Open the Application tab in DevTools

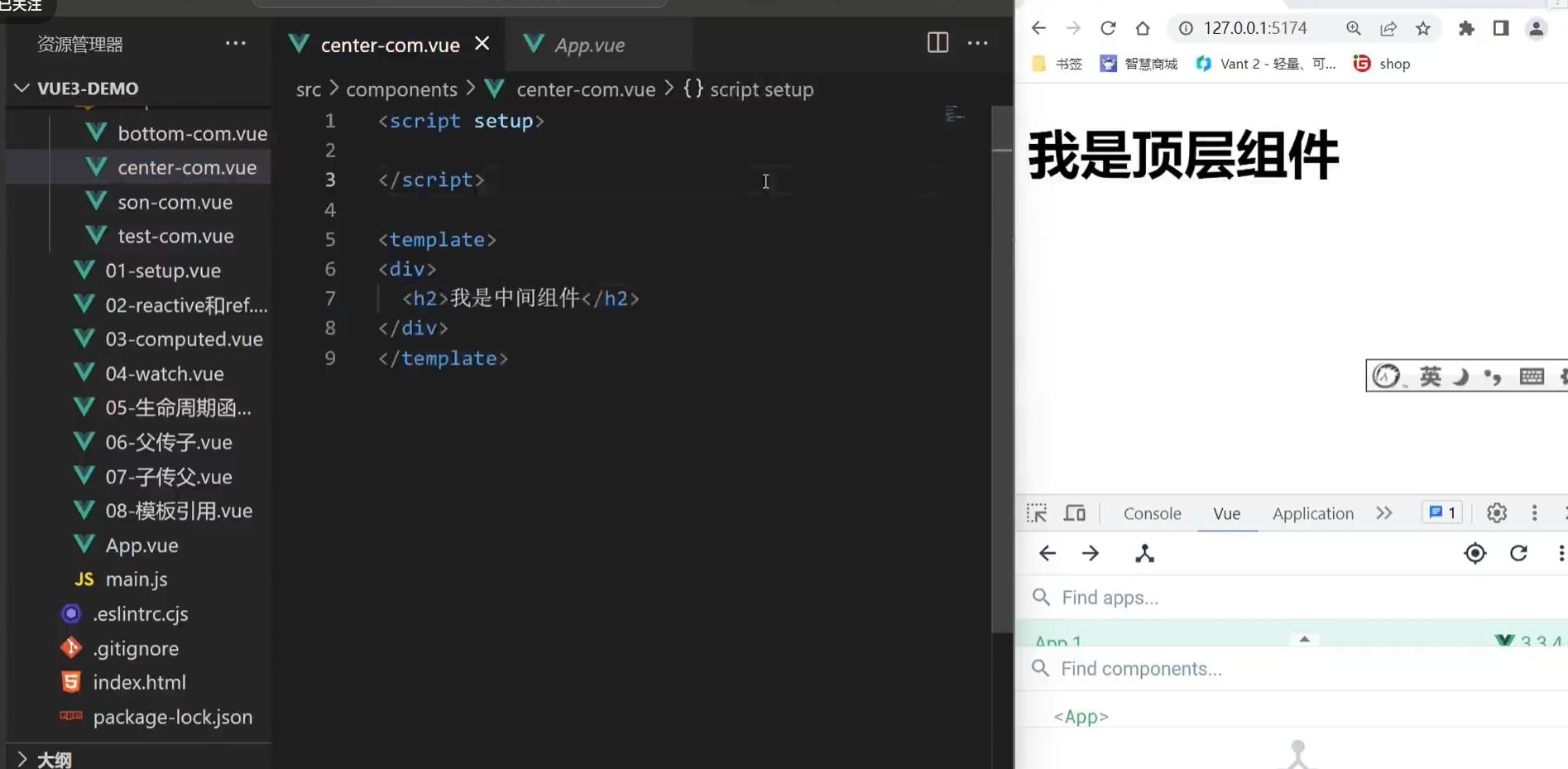click(x=1312, y=512)
